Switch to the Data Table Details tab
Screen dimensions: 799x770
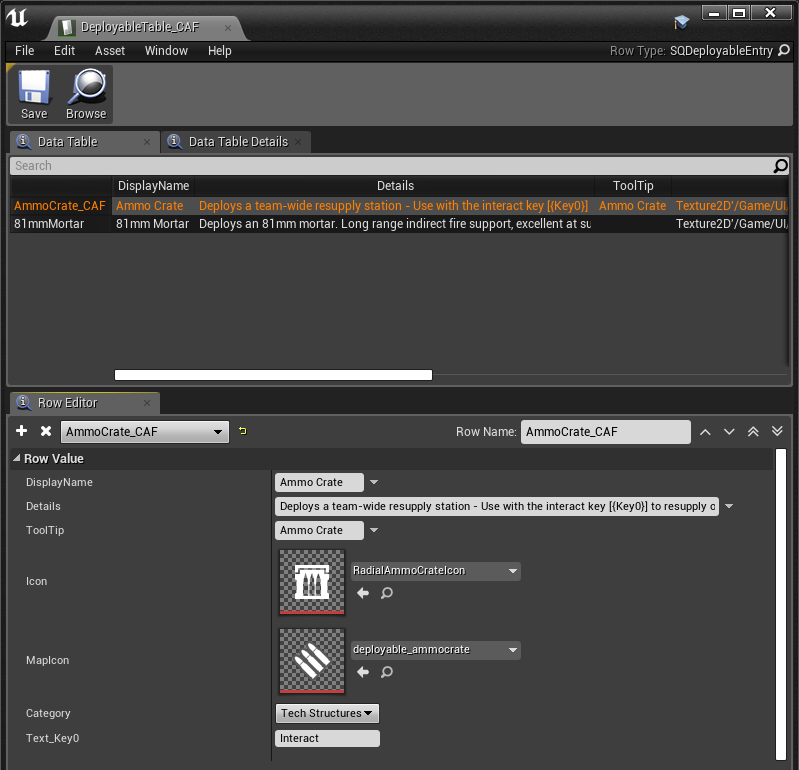tap(238, 142)
